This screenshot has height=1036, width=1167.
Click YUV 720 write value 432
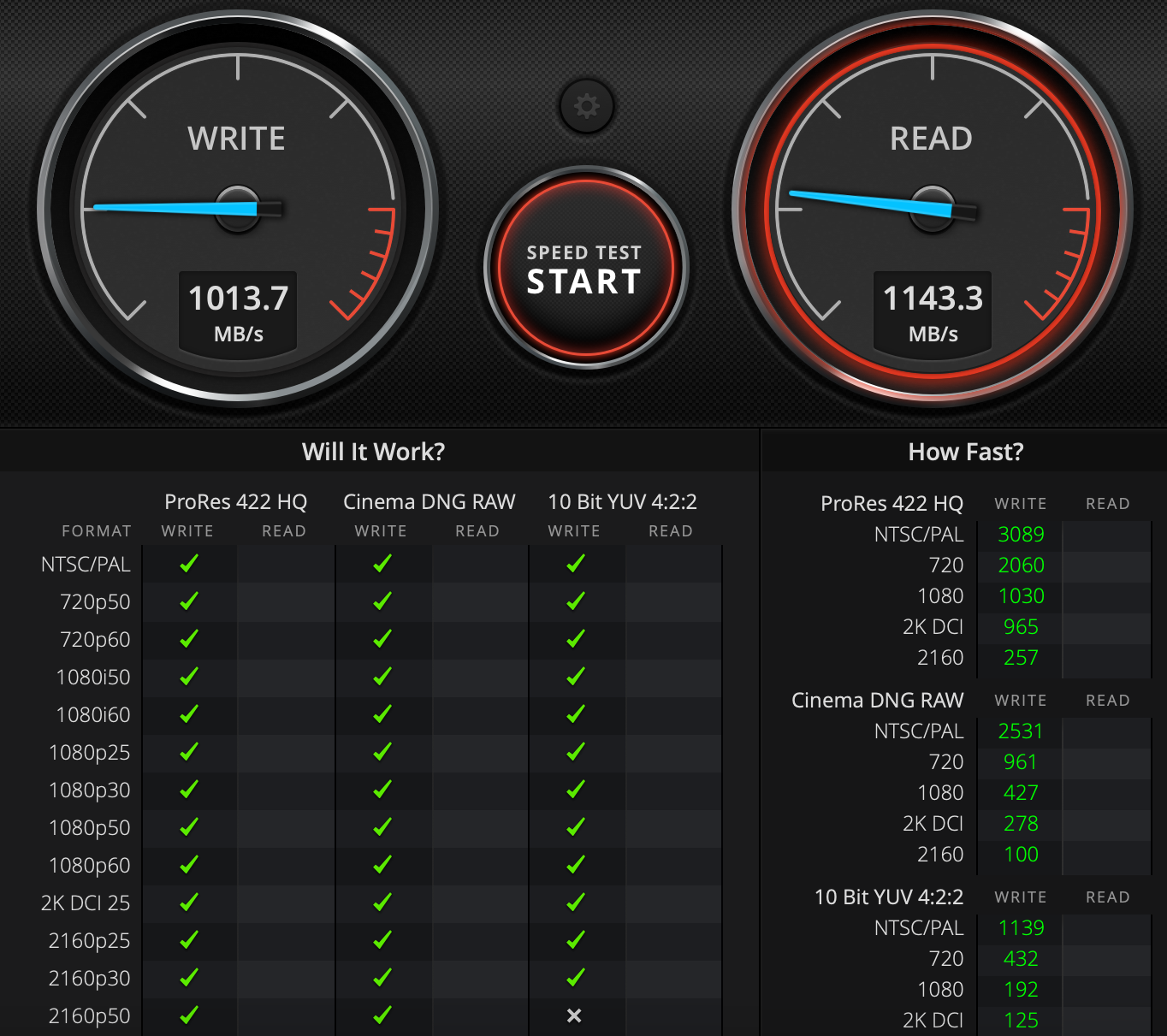point(1021,959)
